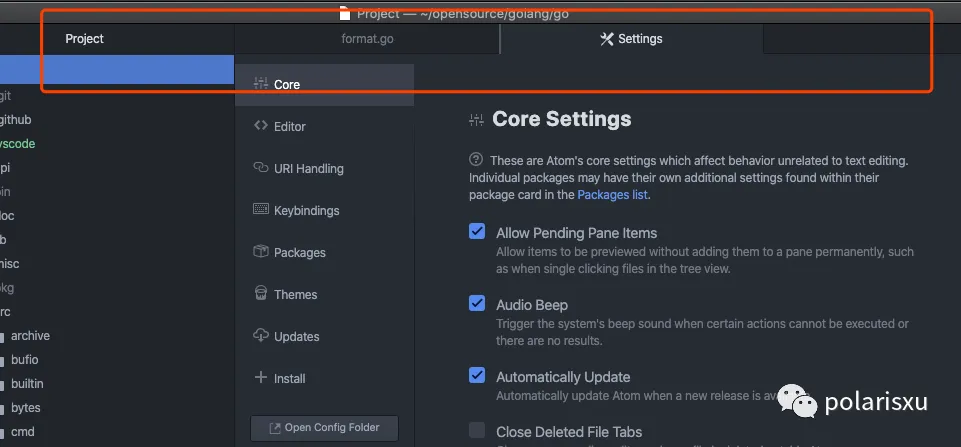Open the Keybindings keyboard icon
961x447 pixels.
tap(261, 210)
